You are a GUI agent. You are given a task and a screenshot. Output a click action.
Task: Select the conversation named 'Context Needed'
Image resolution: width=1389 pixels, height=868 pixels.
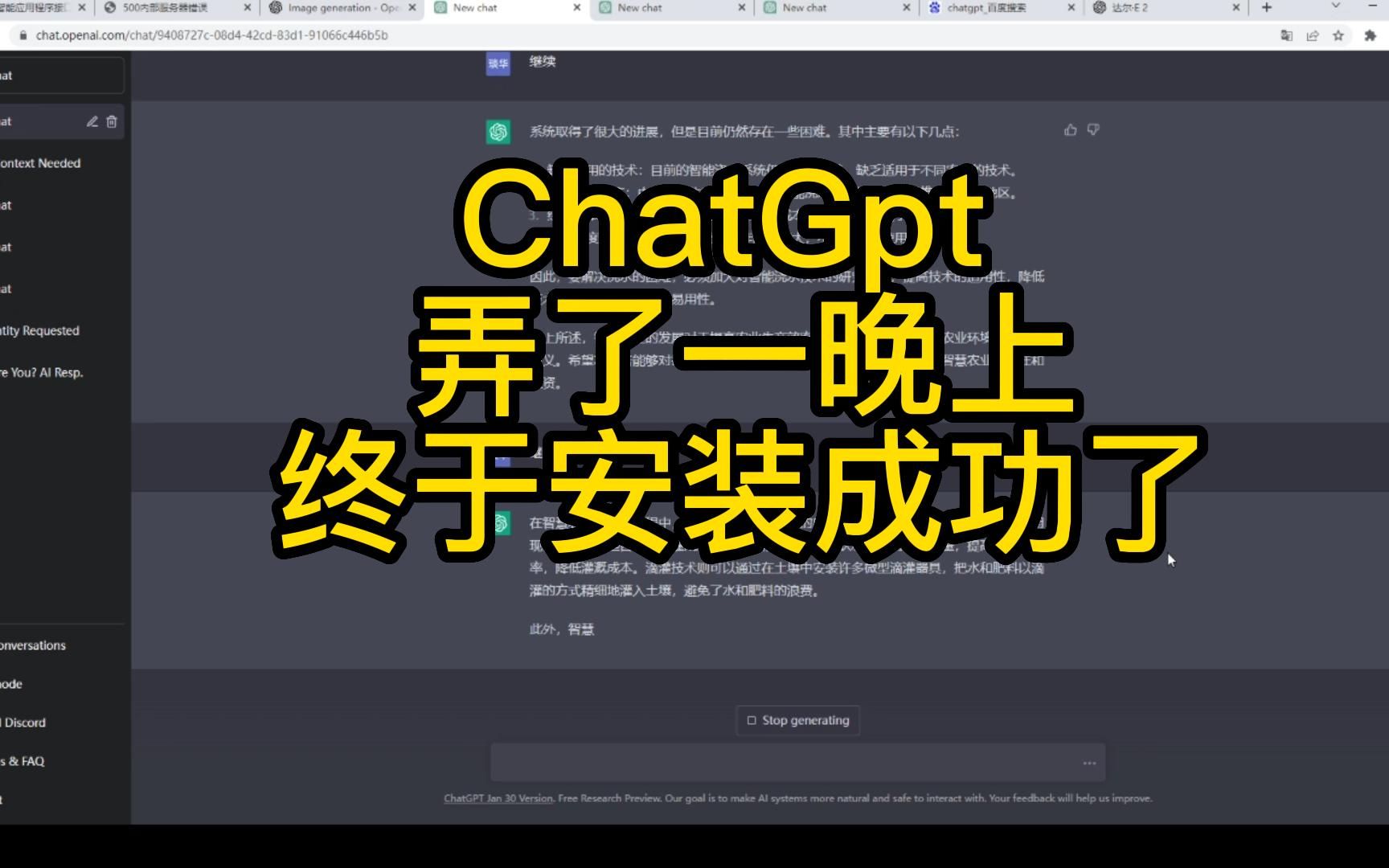40,163
